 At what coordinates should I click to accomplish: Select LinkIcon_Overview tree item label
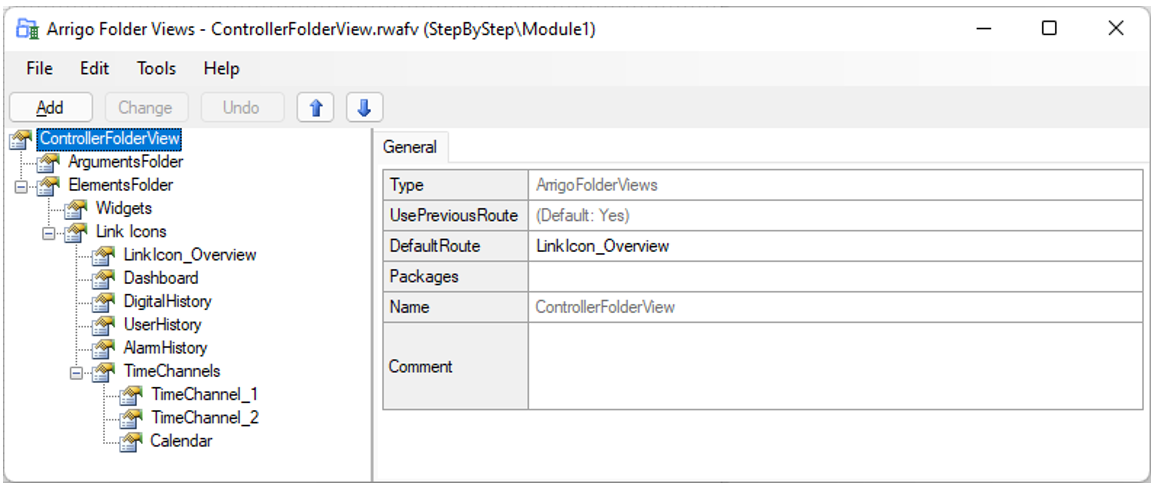(190, 255)
